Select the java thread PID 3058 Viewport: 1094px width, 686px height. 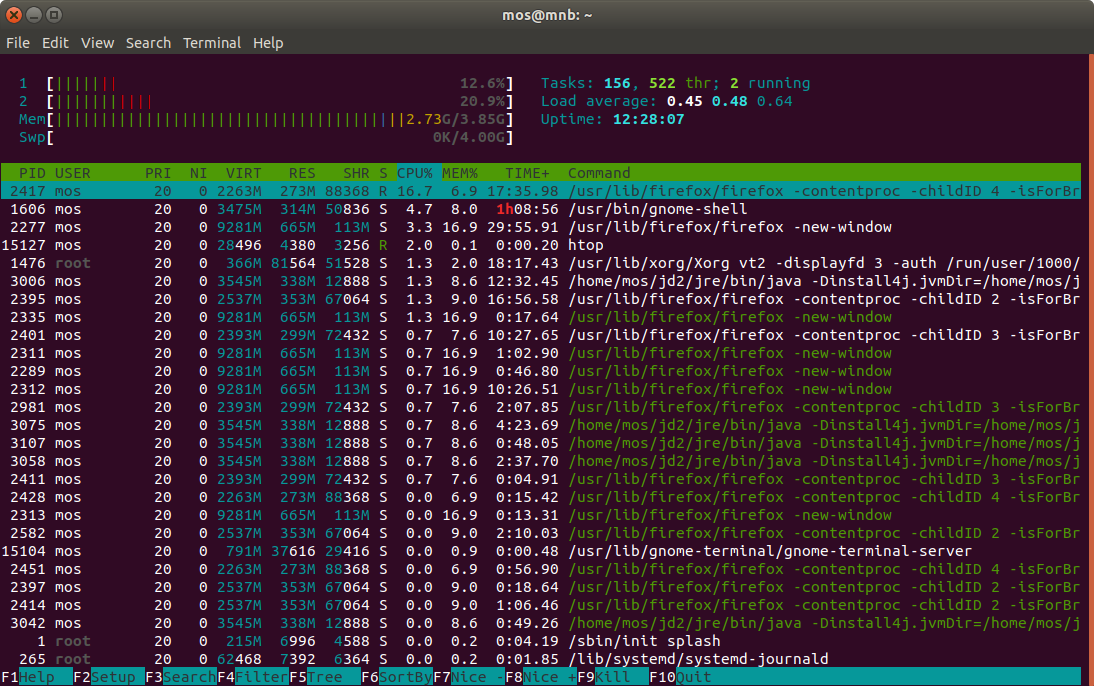pos(541,461)
